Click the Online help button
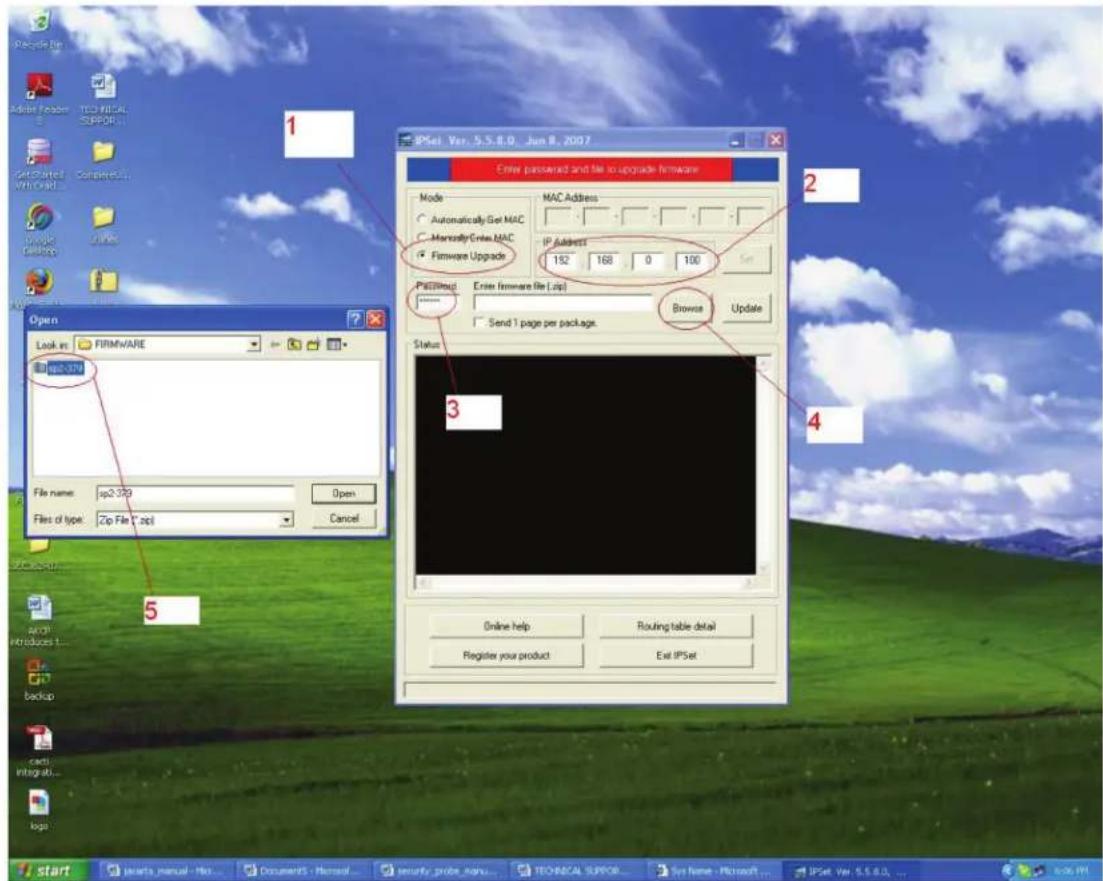The width and height of the screenshot is (1103, 881). pos(506,626)
